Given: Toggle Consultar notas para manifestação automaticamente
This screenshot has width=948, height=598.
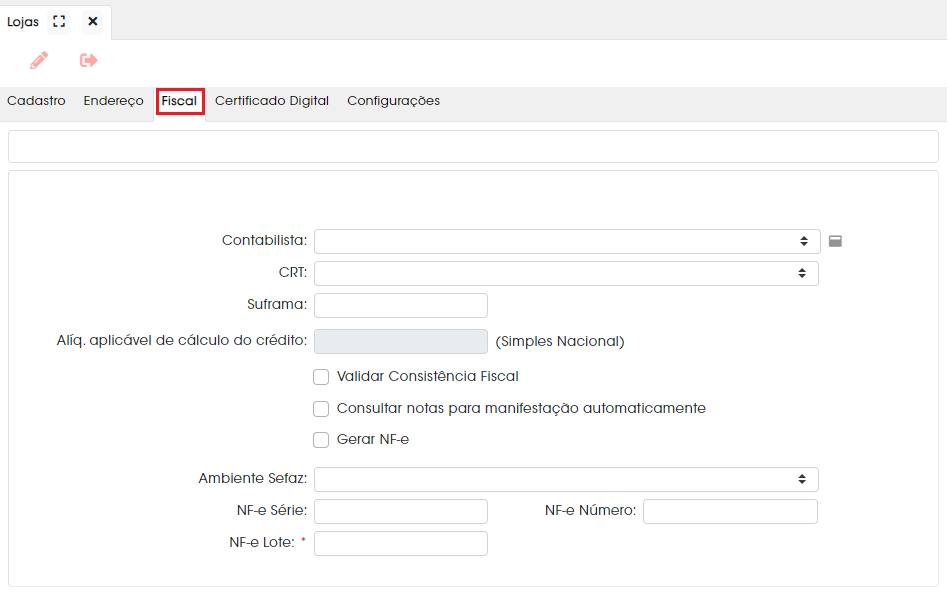Looking at the screenshot, I should pos(321,409).
